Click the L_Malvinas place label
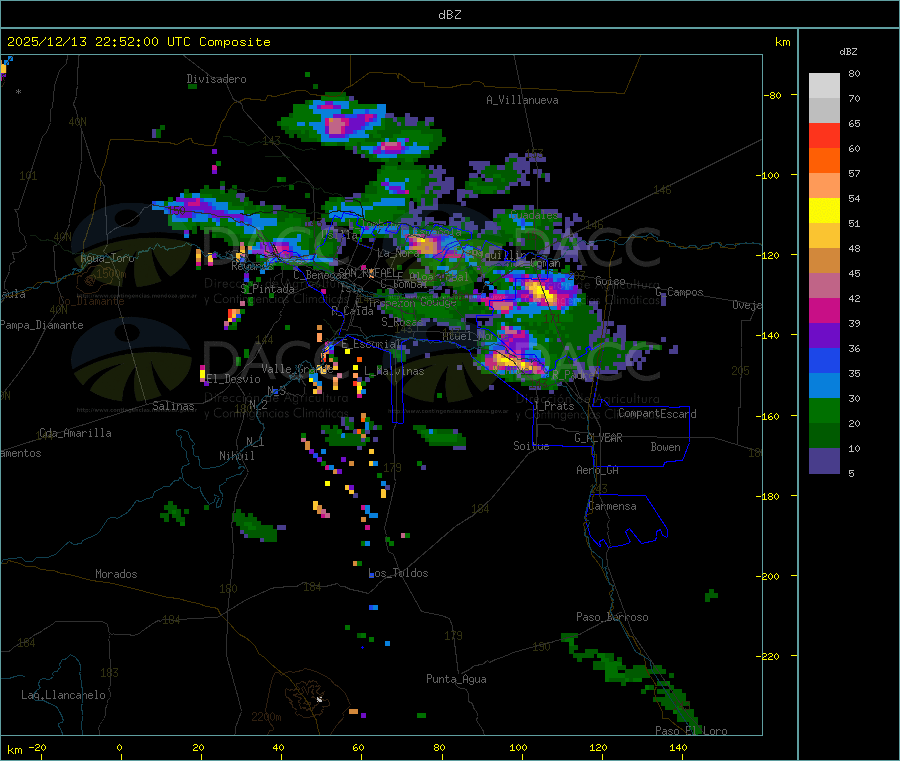 click(394, 371)
